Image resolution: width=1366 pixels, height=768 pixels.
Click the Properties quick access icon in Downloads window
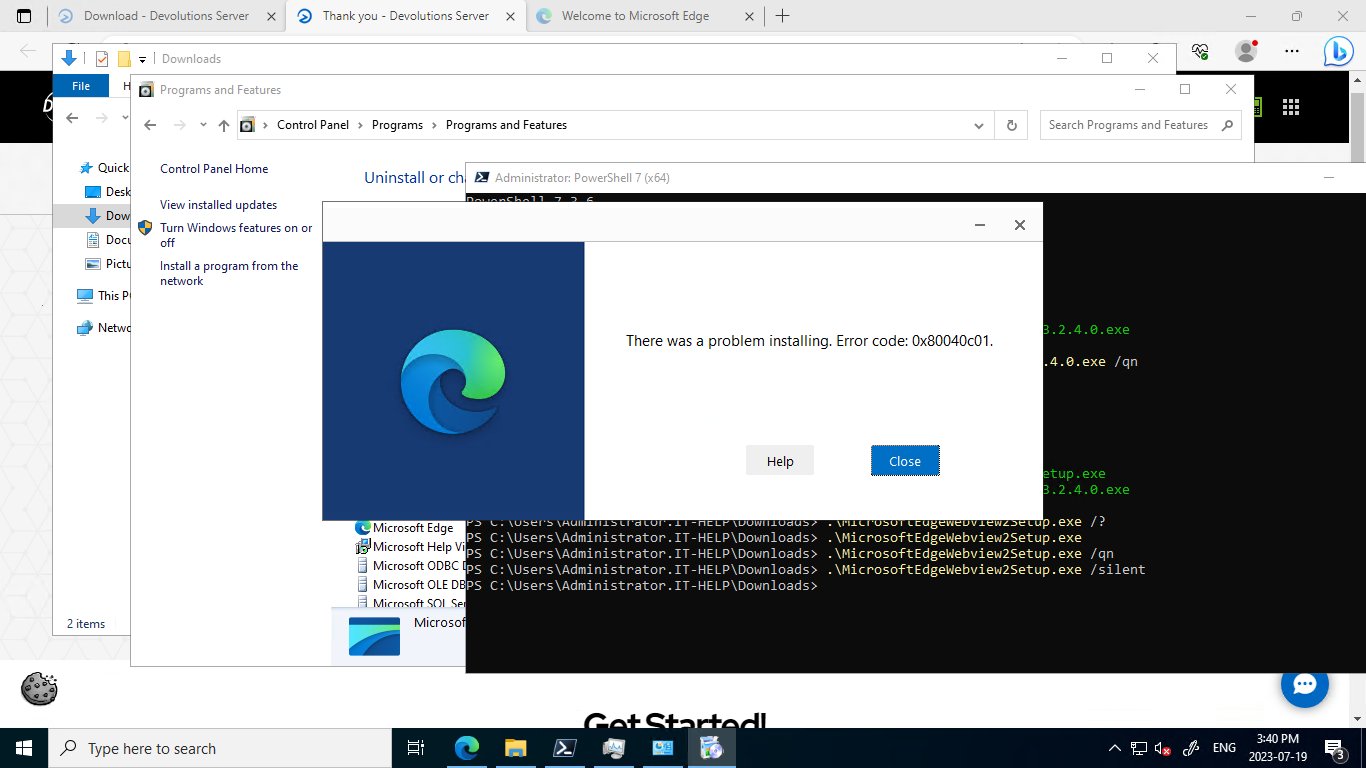click(101, 59)
